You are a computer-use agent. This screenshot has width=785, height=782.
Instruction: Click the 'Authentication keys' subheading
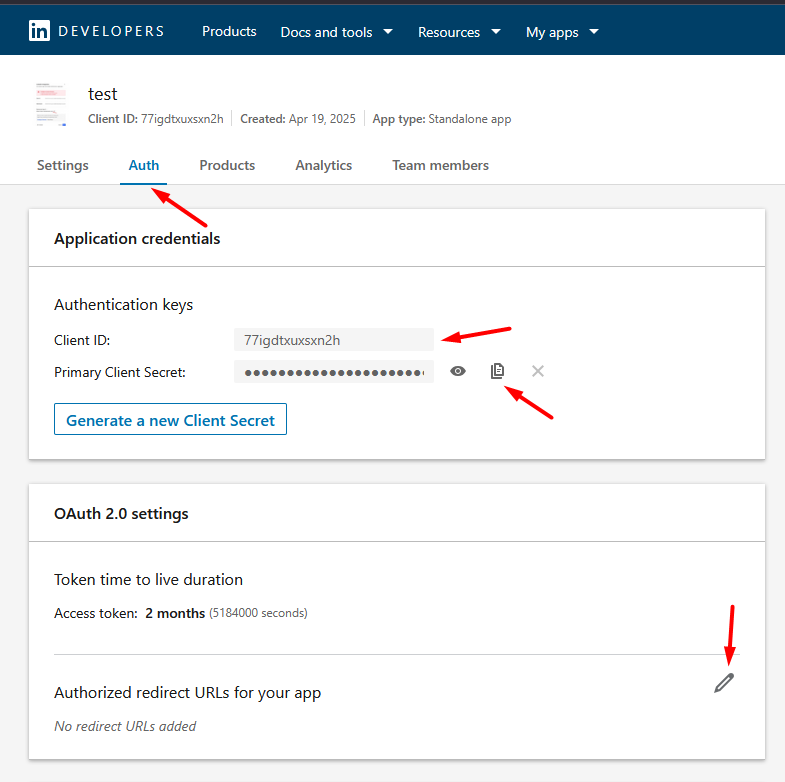click(124, 304)
